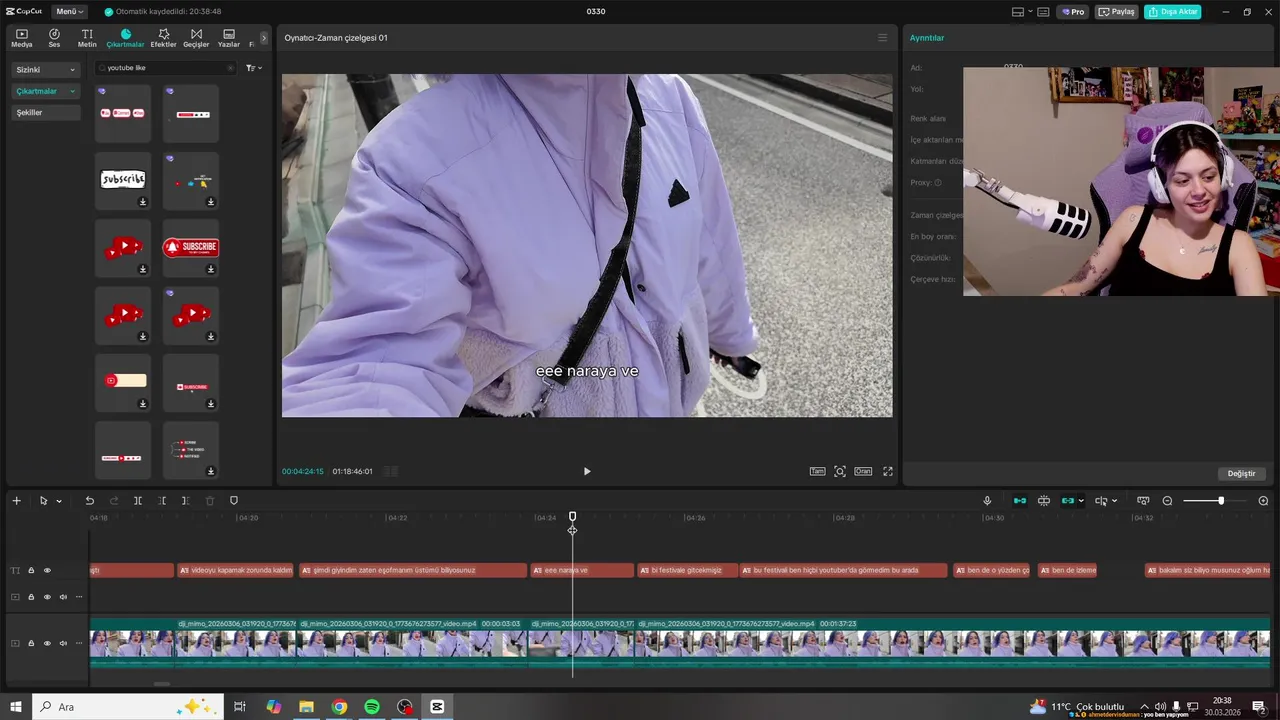The height and width of the screenshot is (720, 1280).
Task: Open the Metin tab
Action: (87, 38)
